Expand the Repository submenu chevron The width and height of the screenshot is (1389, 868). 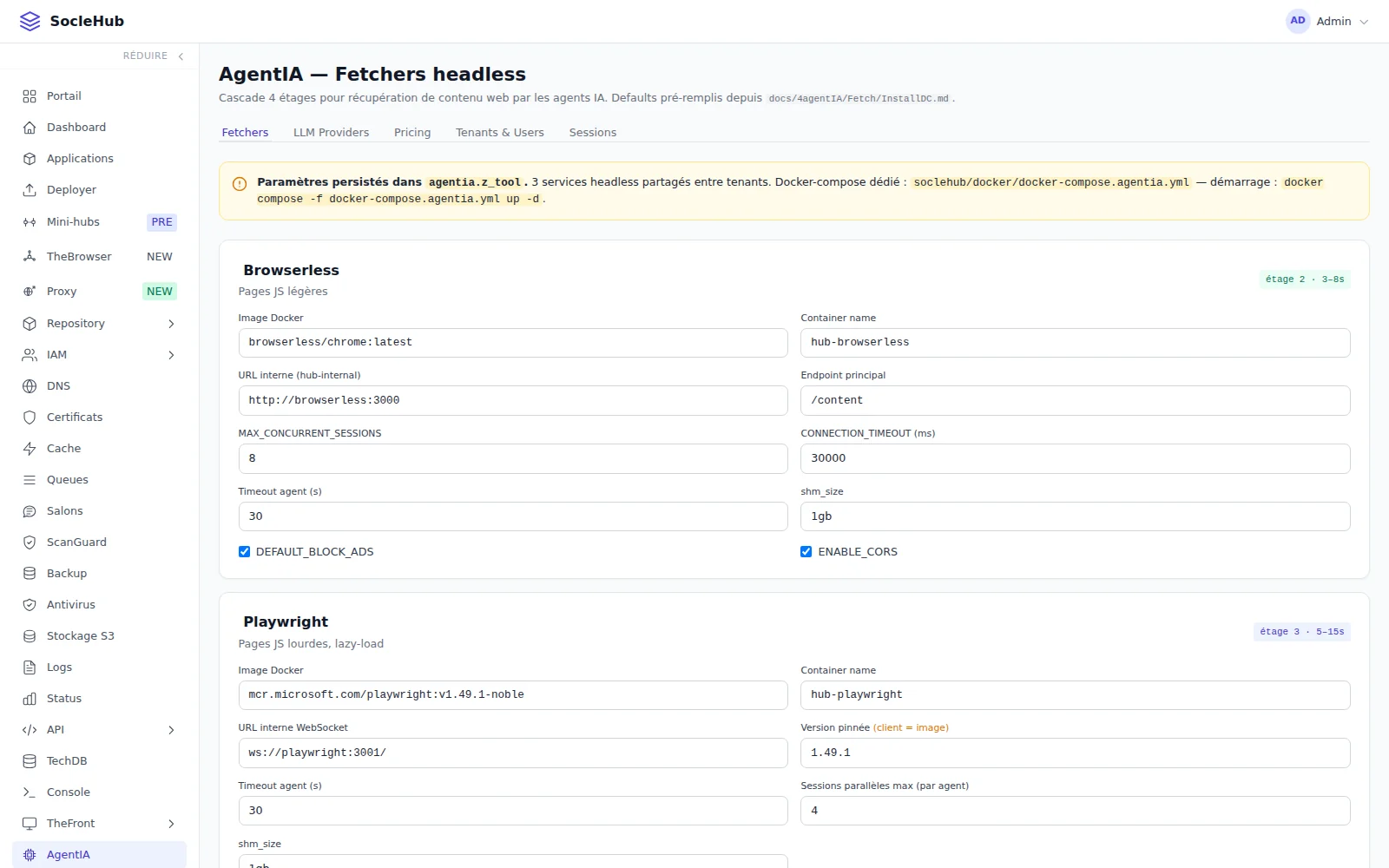171,324
